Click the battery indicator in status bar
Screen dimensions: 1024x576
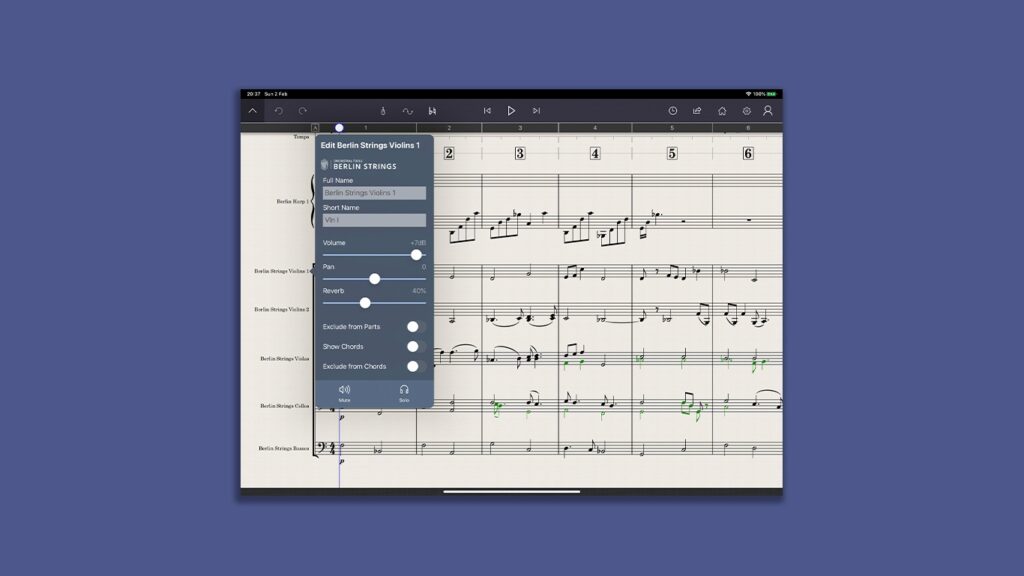772,94
